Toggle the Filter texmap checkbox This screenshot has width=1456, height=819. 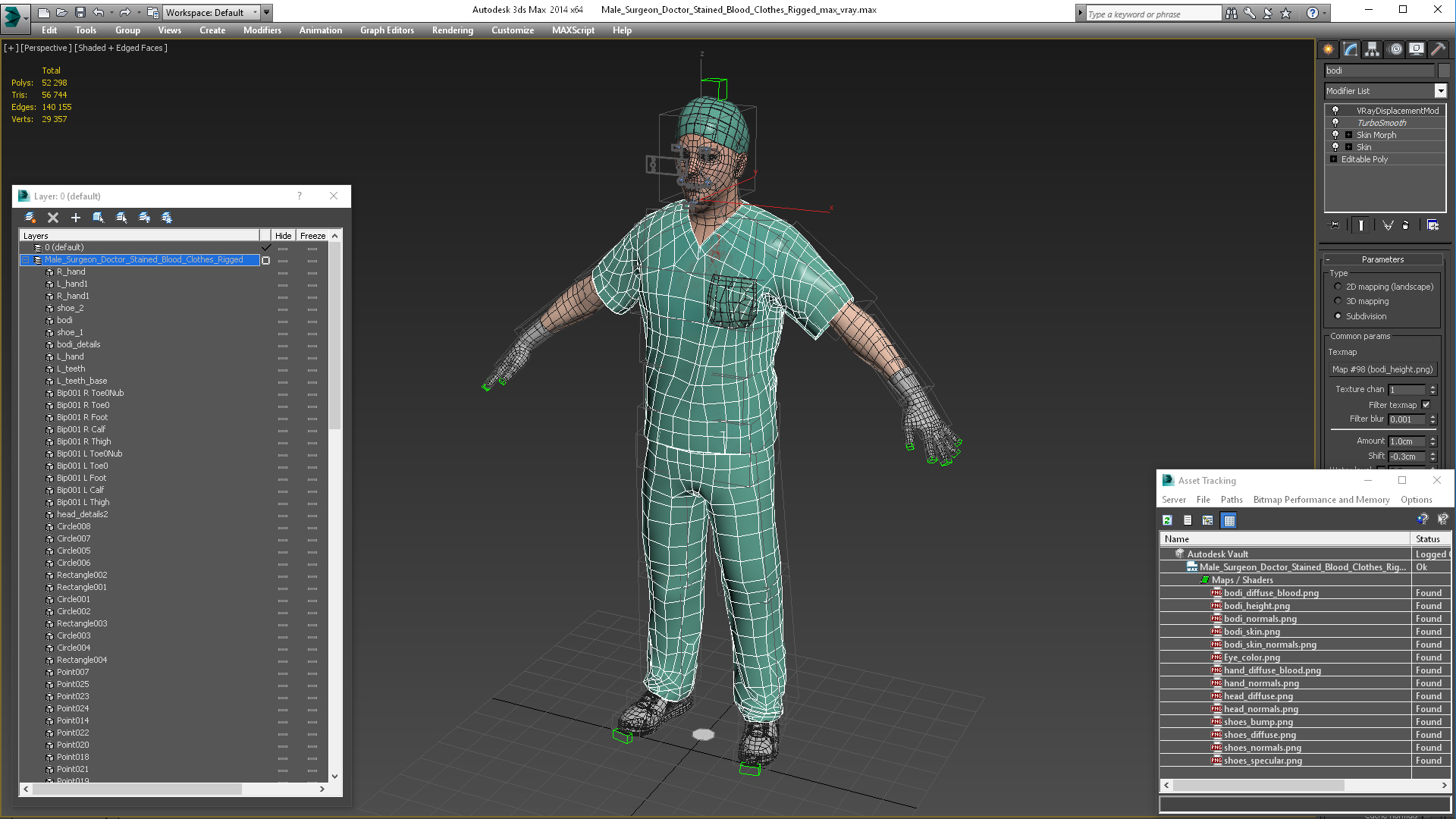click(1426, 405)
